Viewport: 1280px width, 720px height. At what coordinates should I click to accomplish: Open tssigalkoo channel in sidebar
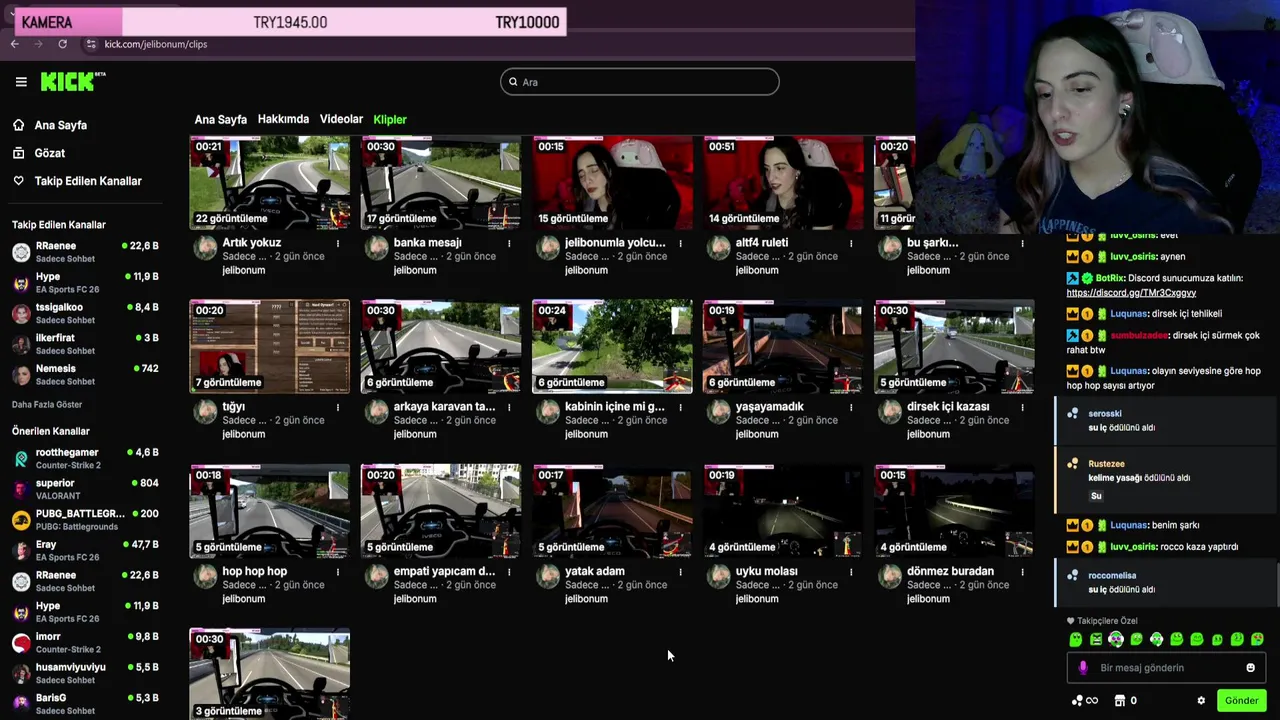pyautogui.click(x=85, y=313)
